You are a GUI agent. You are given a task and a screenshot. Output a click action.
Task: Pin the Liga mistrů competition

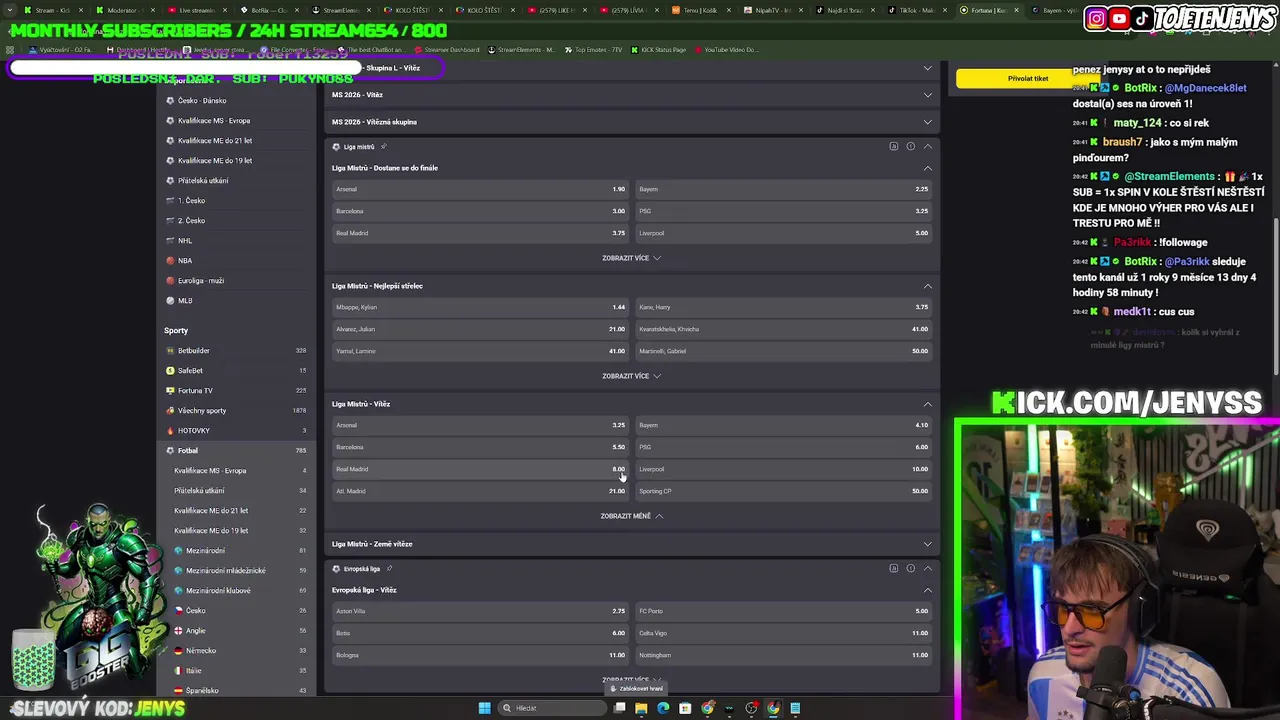(383, 147)
